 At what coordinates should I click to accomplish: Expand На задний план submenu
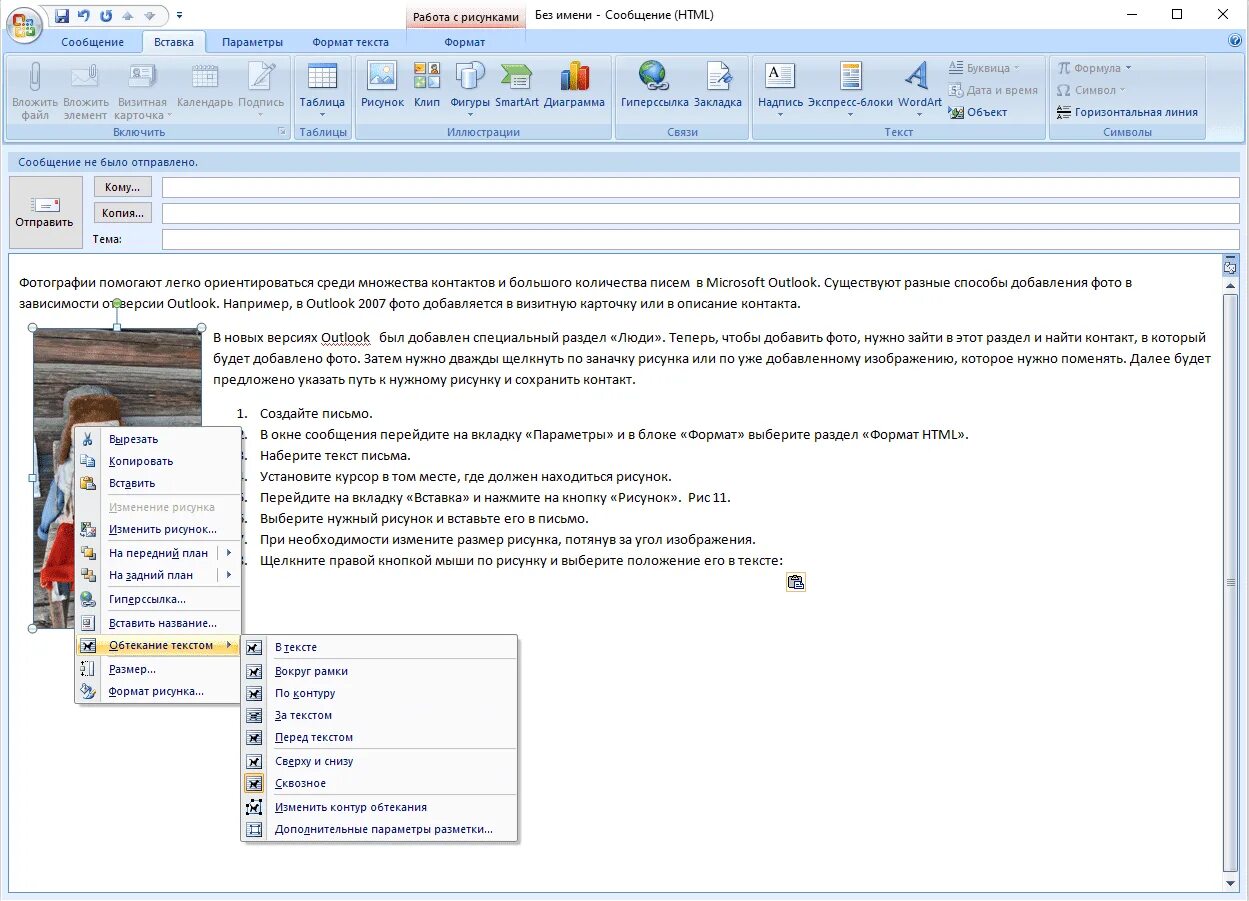(229, 575)
